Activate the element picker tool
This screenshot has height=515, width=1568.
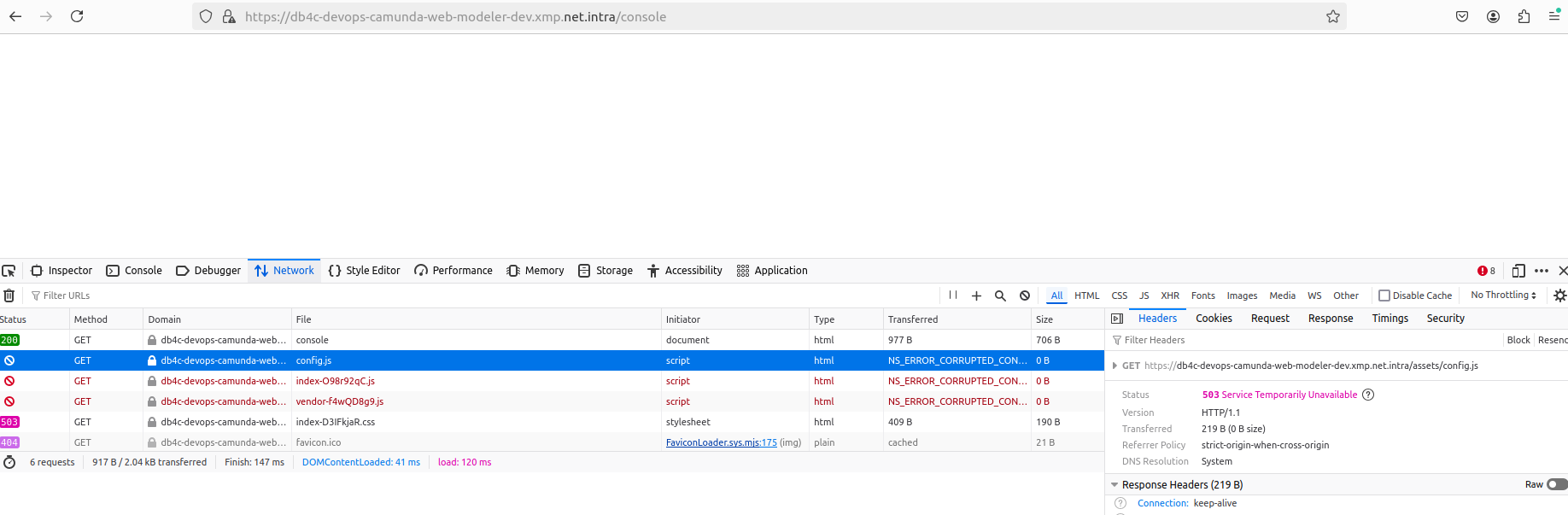9,271
